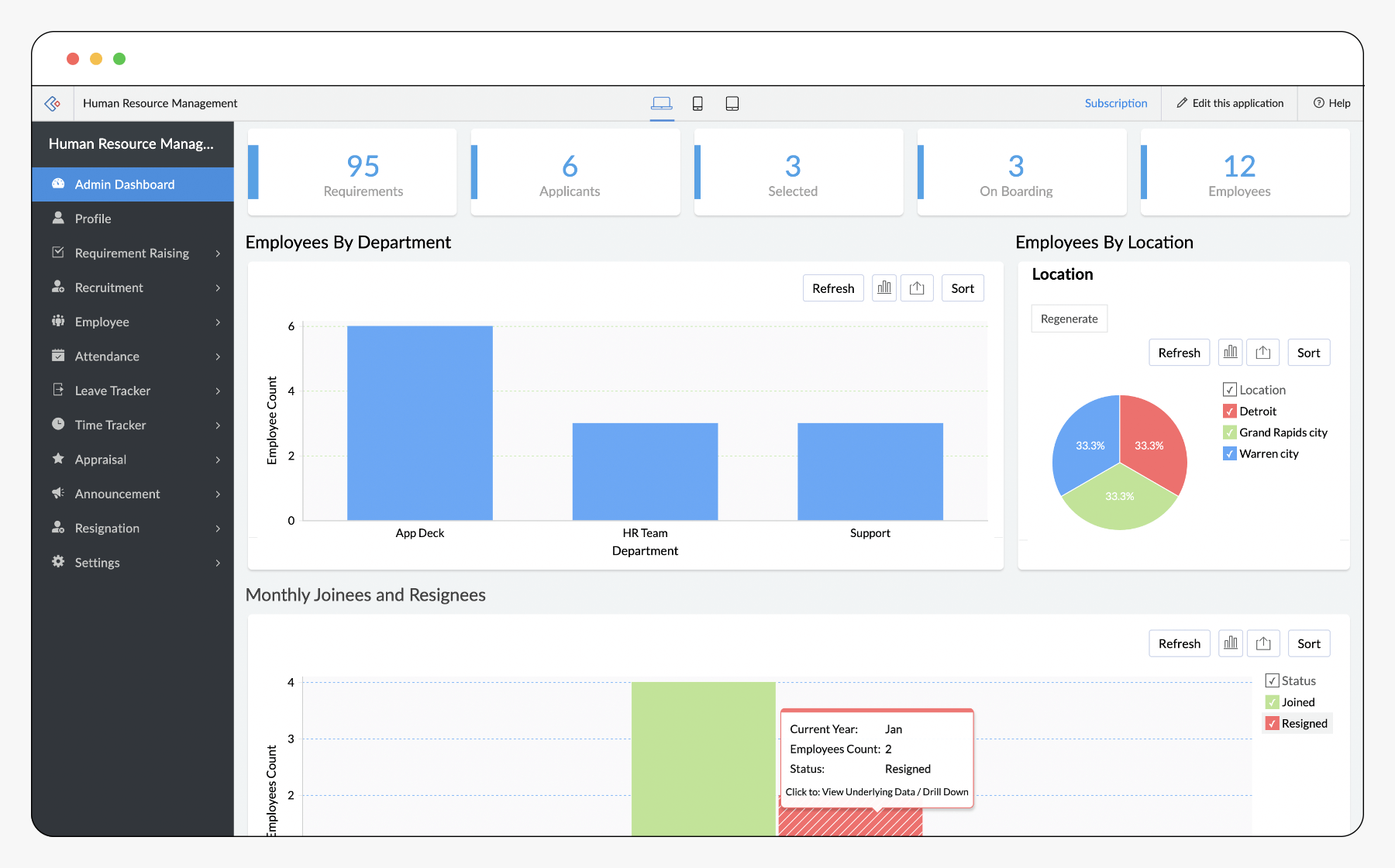Viewport: 1395px width, 868px height.
Task: Open the Subscription link
Action: 1115,103
